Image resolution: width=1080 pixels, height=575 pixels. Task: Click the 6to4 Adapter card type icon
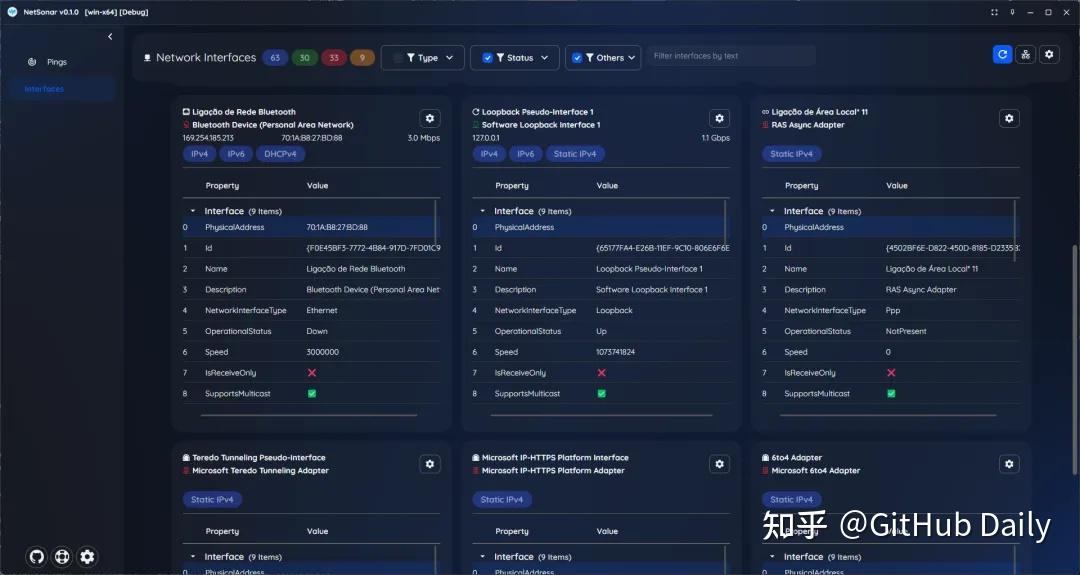pyautogui.click(x=765, y=457)
